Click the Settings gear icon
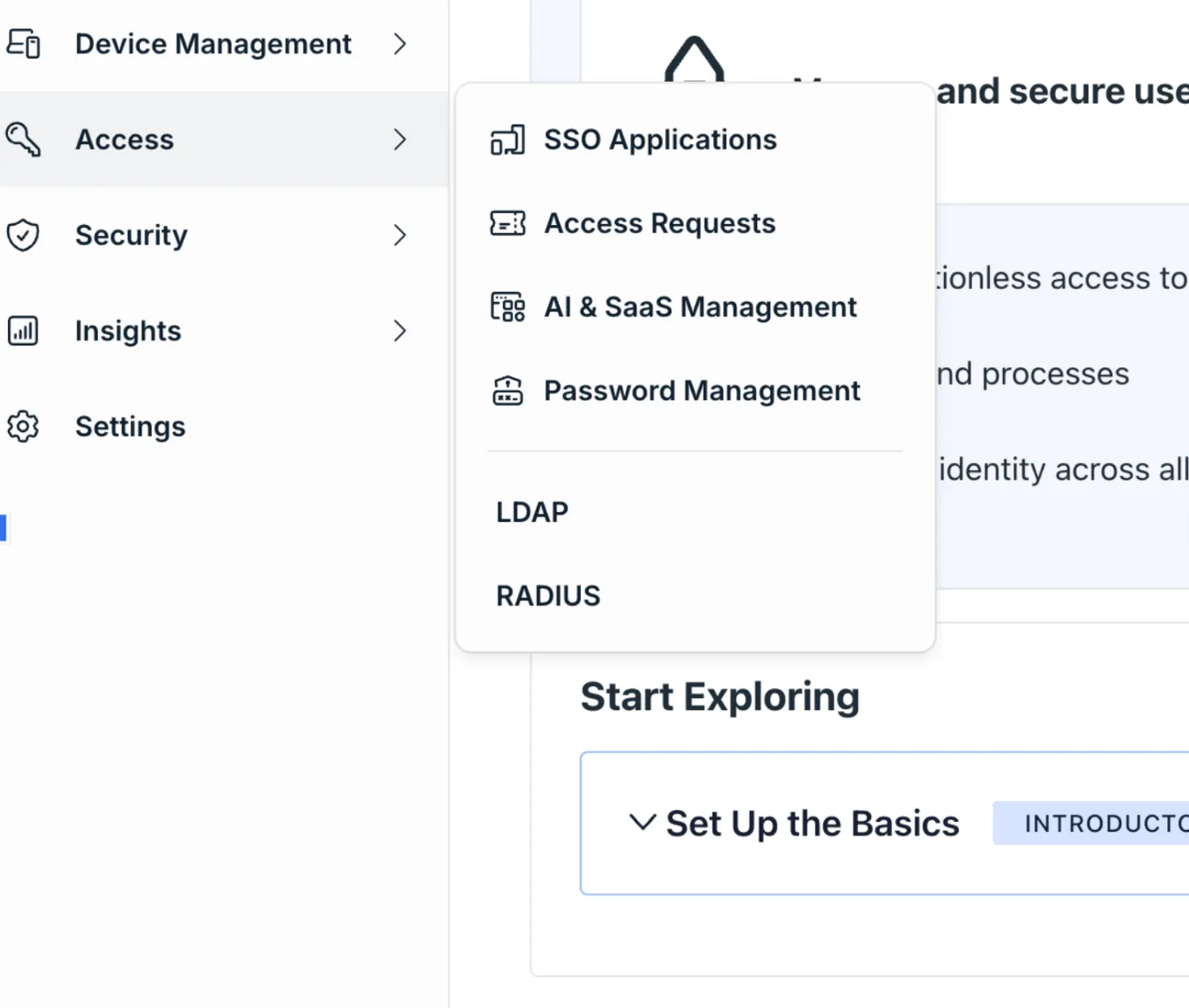This screenshot has height=1008, width=1189. (x=23, y=426)
